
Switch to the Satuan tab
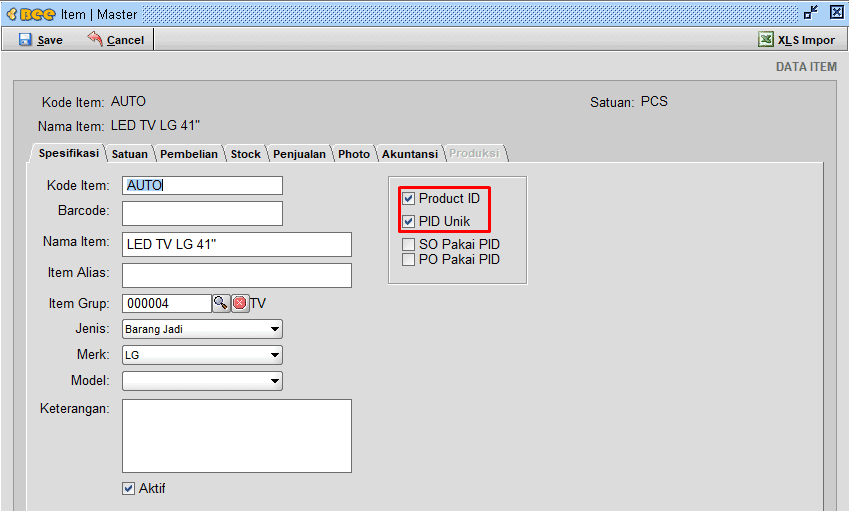point(130,154)
